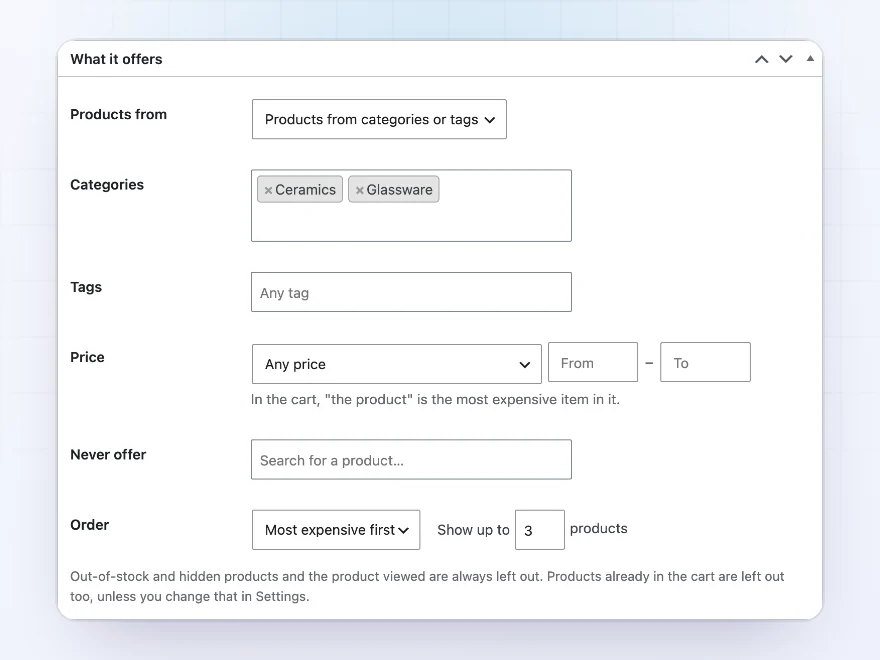Move the What it offers panel down
880x660 pixels.
click(x=786, y=59)
